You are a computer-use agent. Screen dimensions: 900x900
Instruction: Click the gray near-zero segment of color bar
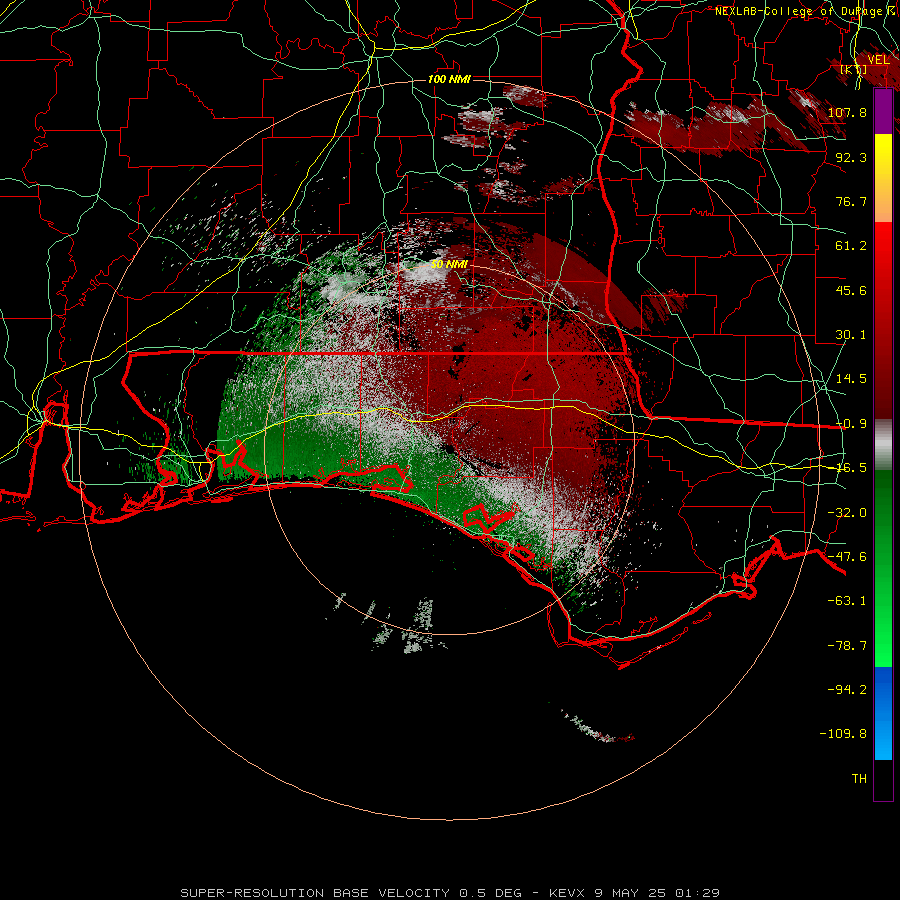[883, 445]
